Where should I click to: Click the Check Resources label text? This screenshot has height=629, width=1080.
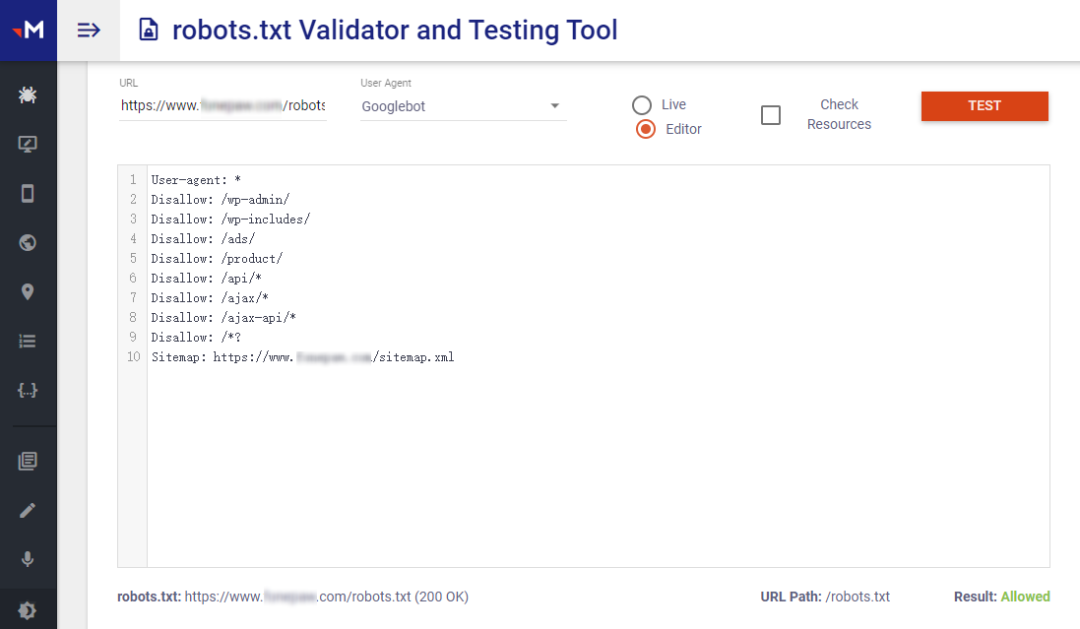[839, 114]
